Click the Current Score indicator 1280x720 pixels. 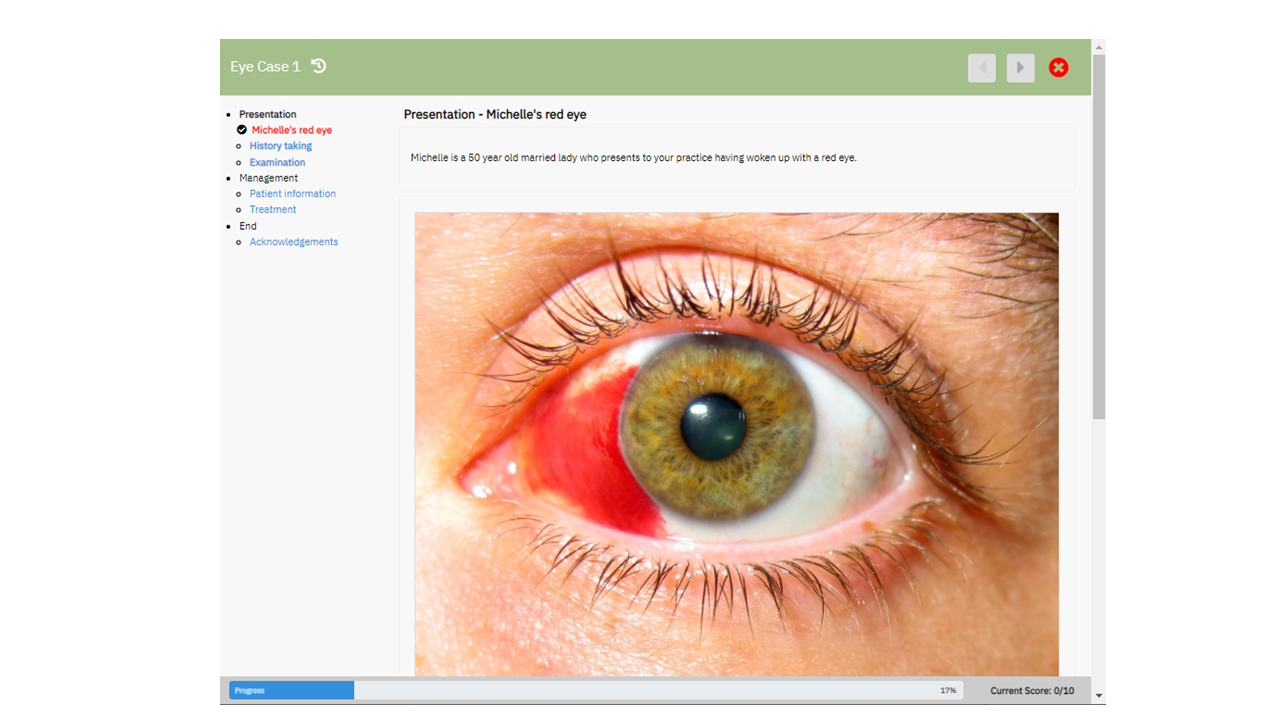click(x=1031, y=691)
